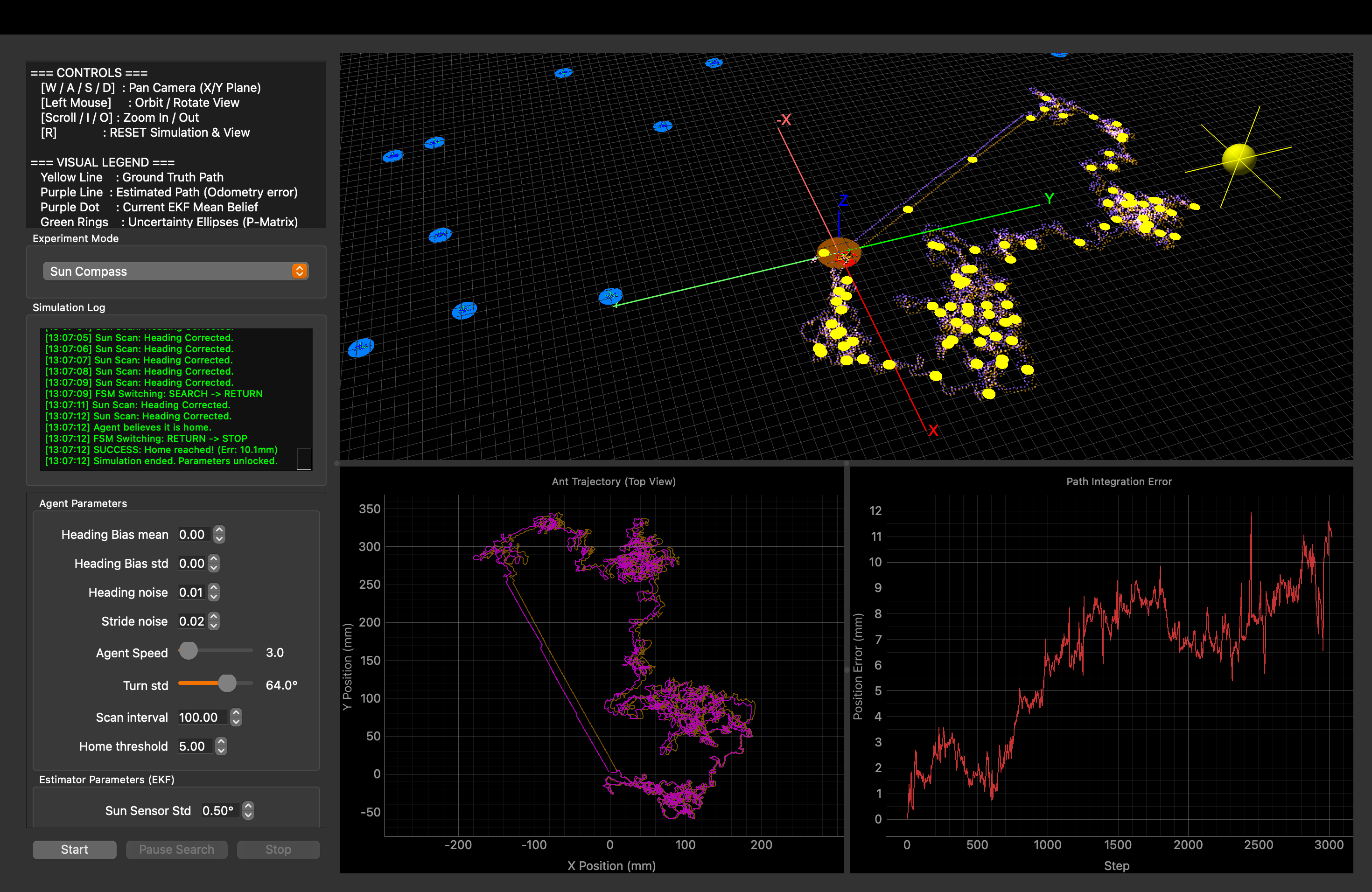
Task: Click Sun Sensor Std stepper arrows
Action: [248, 811]
